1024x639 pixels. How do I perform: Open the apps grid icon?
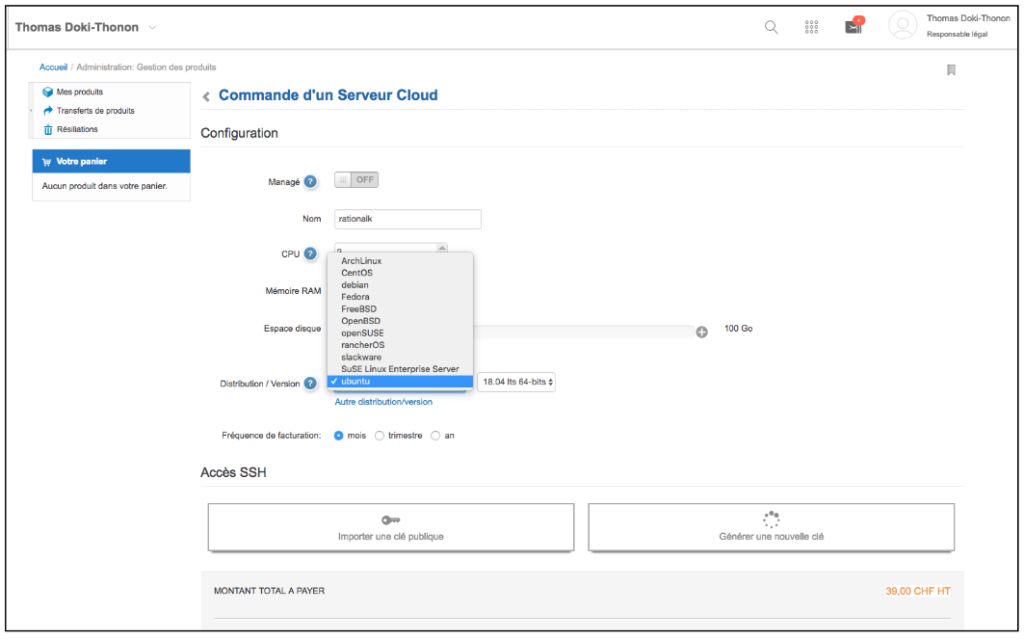click(x=812, y=27)
